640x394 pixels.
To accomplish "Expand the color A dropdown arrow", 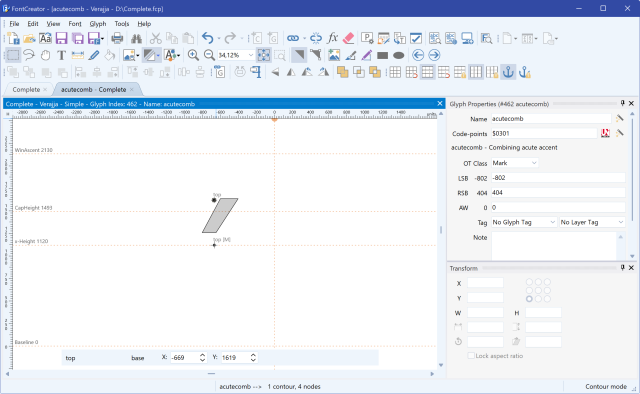I will click(178, 56).
